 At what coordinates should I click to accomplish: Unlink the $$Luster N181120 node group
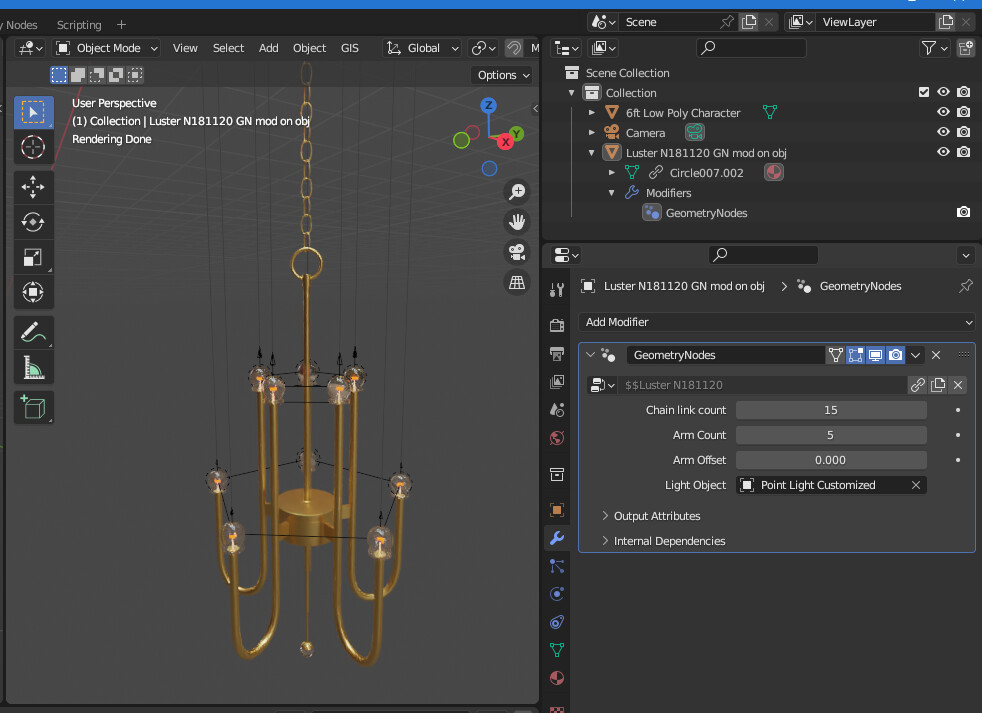958,385
